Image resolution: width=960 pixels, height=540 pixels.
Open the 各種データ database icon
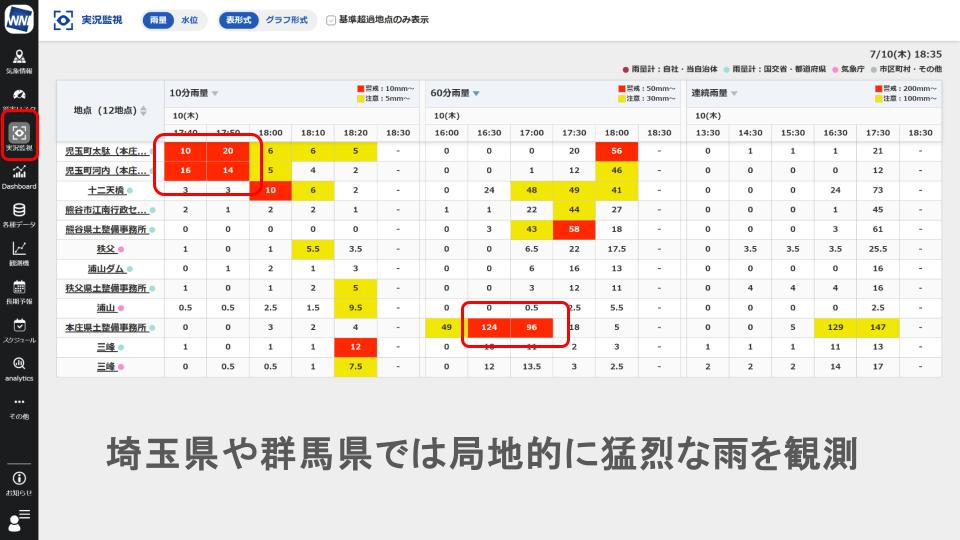click(x=19, y=214)
